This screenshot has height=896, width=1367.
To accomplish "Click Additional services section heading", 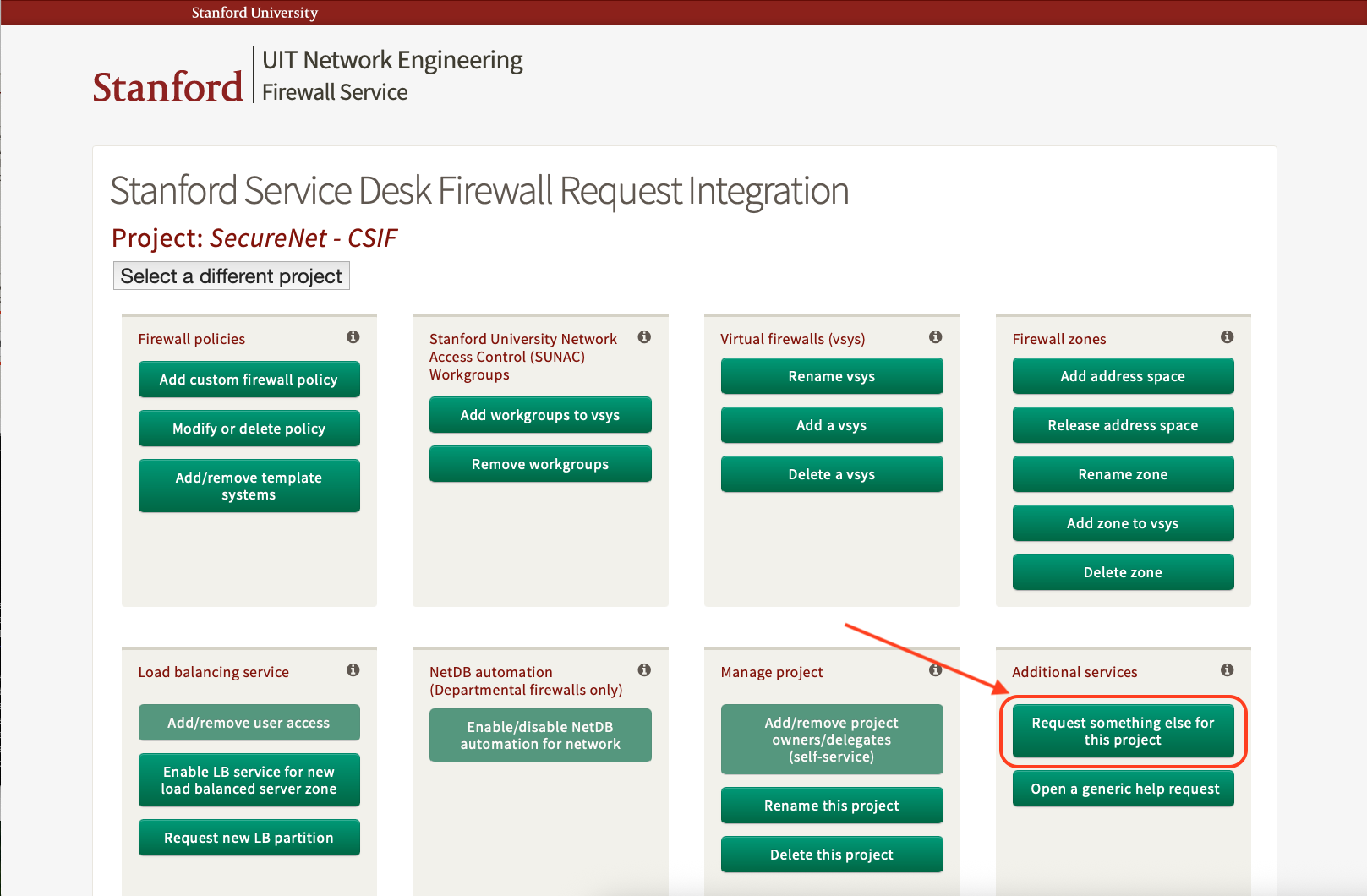I will 1074,672.
